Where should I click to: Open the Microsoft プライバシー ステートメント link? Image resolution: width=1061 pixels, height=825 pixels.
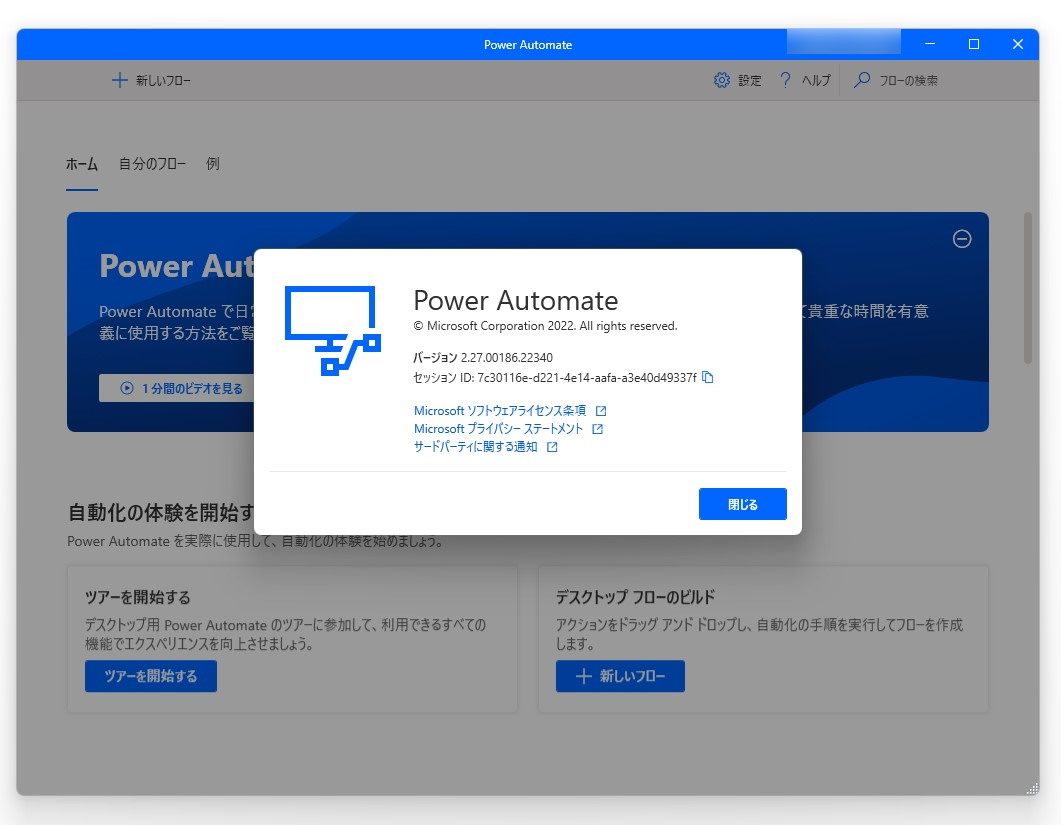pos(499,430)
